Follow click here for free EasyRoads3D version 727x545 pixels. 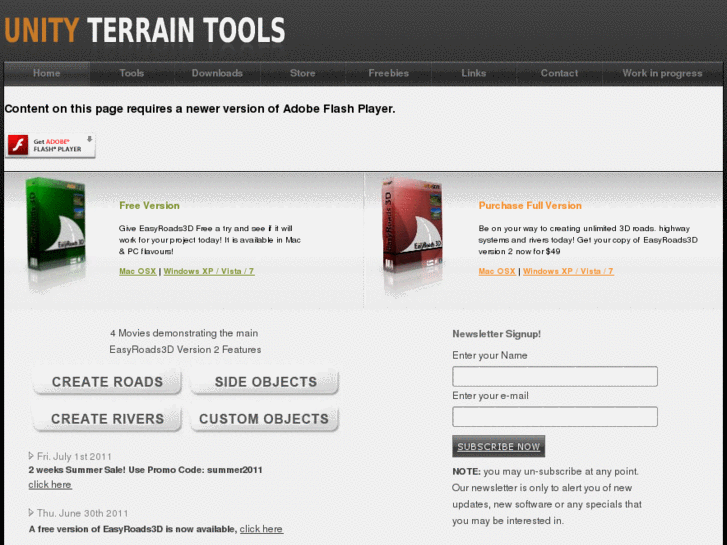[261, 529]
